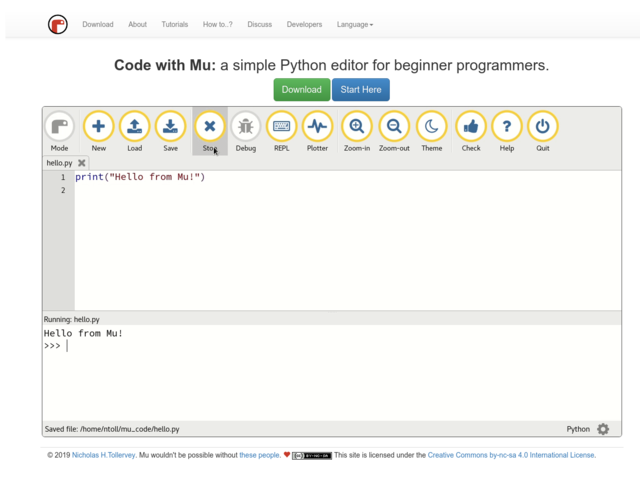
Task: Expand the Language dropdown
Action: coord(355,24)
